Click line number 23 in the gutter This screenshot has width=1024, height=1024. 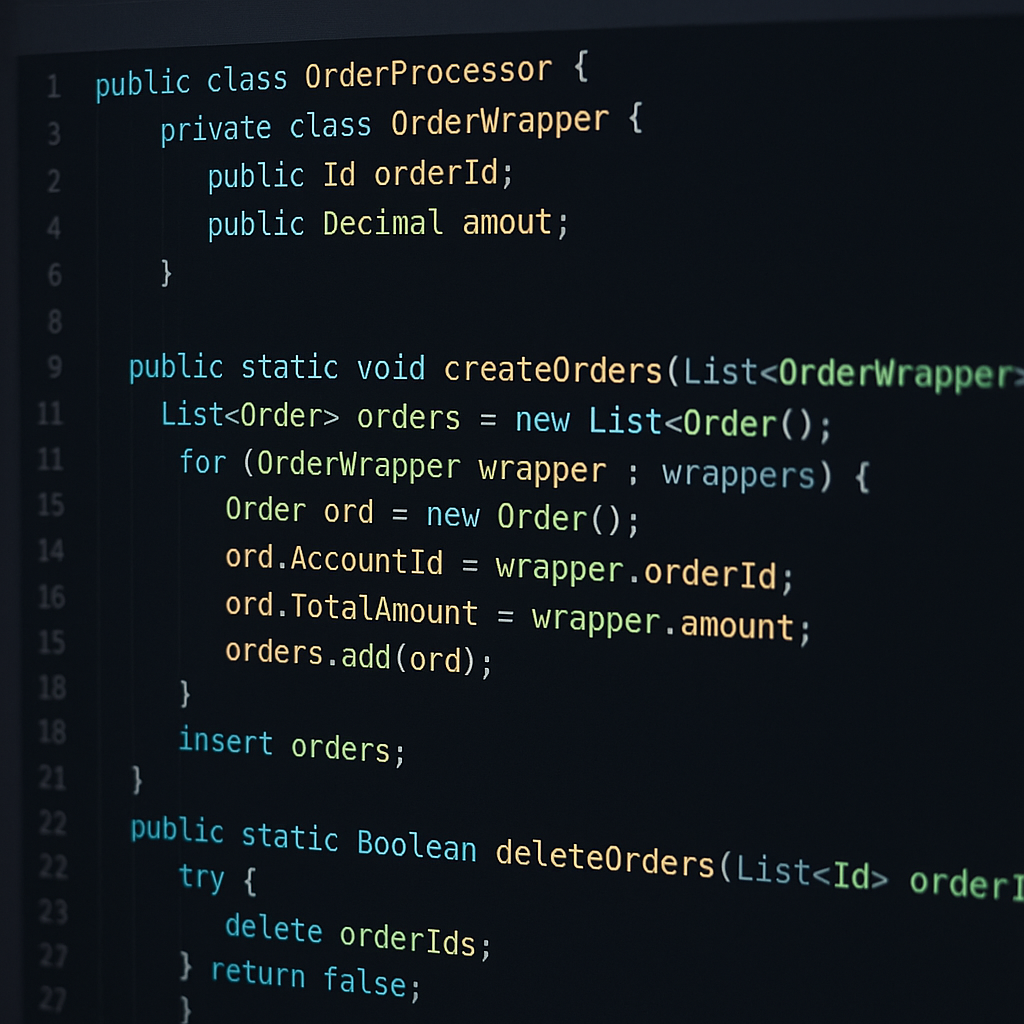point(54,912)
